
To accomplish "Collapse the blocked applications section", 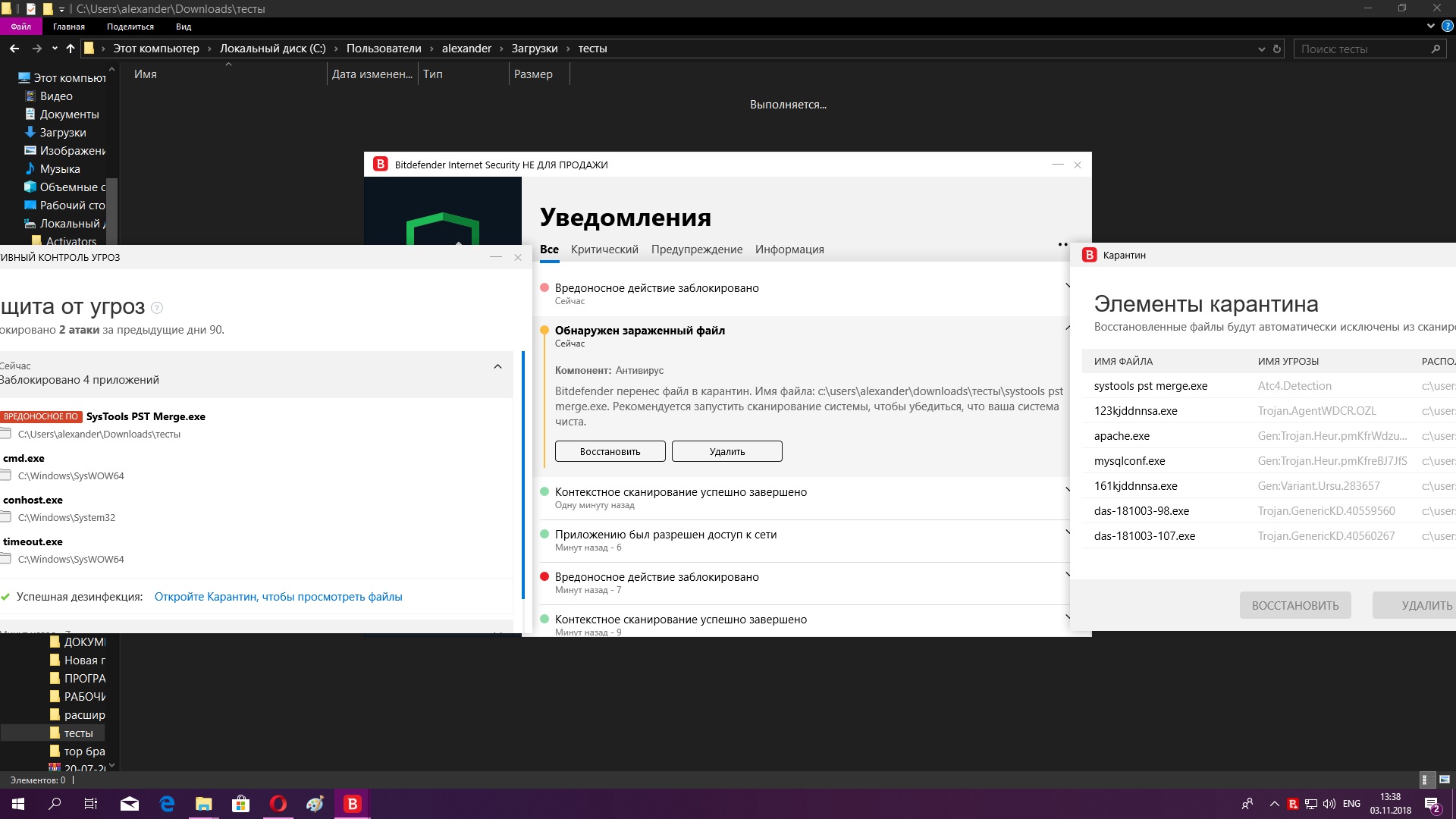I will pyautogui.click(x=497, y=366).
